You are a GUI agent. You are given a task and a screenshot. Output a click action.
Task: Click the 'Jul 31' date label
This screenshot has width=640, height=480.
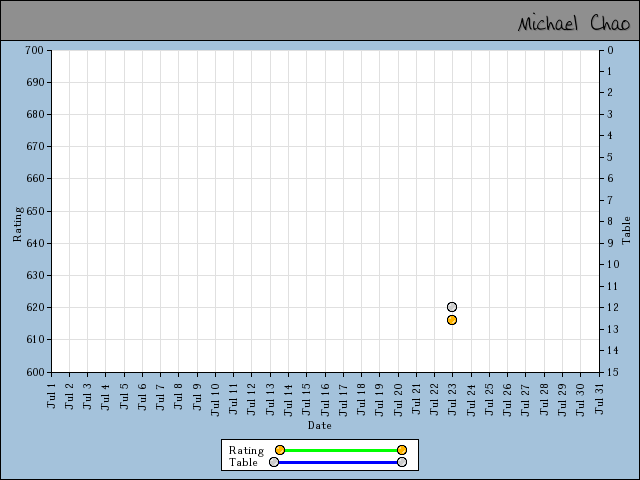(598, 399)
